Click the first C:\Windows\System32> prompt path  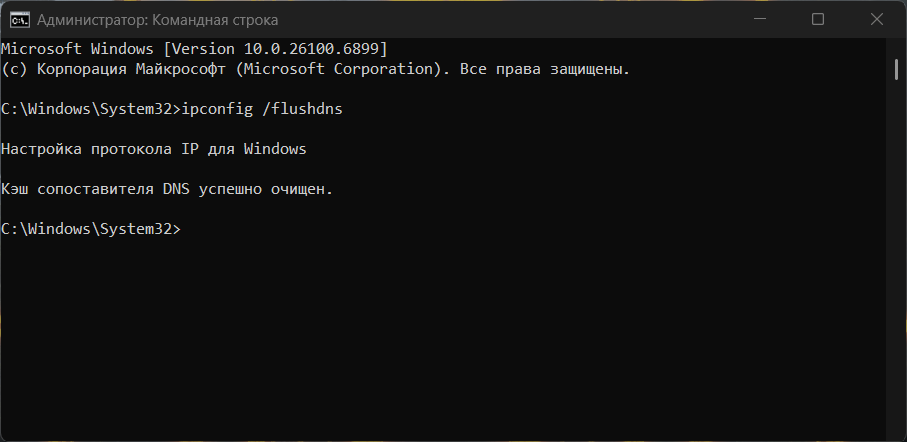pos(88,109)
